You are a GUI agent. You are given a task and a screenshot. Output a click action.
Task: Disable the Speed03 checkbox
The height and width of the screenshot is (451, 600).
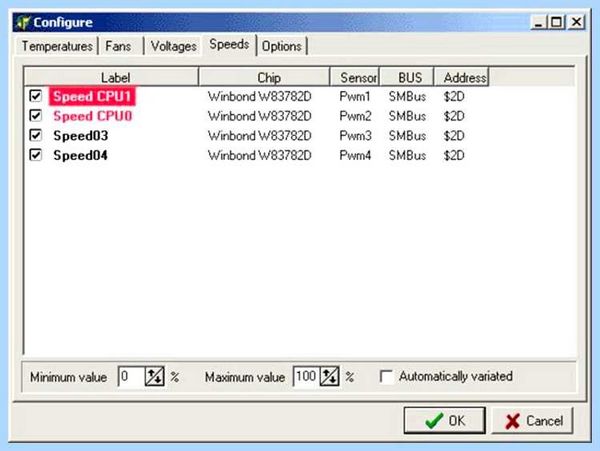coord(36,135)
